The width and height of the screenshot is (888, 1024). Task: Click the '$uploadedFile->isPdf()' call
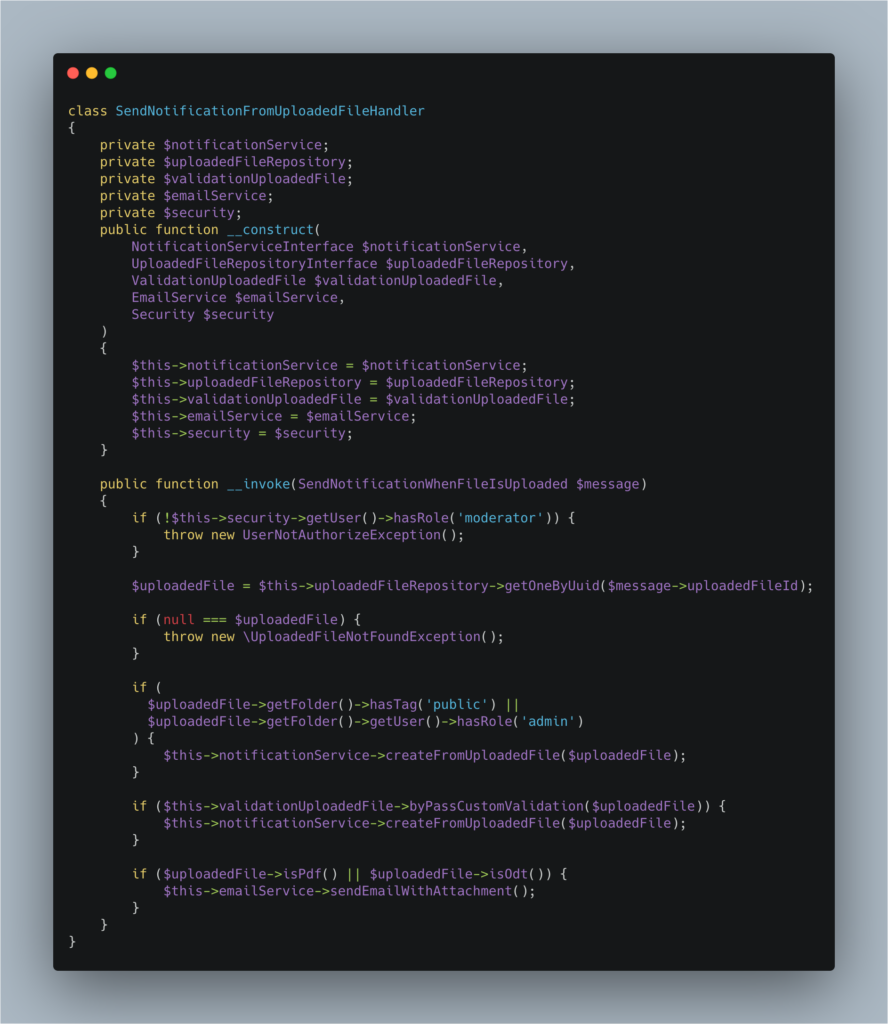click(250, 874)
